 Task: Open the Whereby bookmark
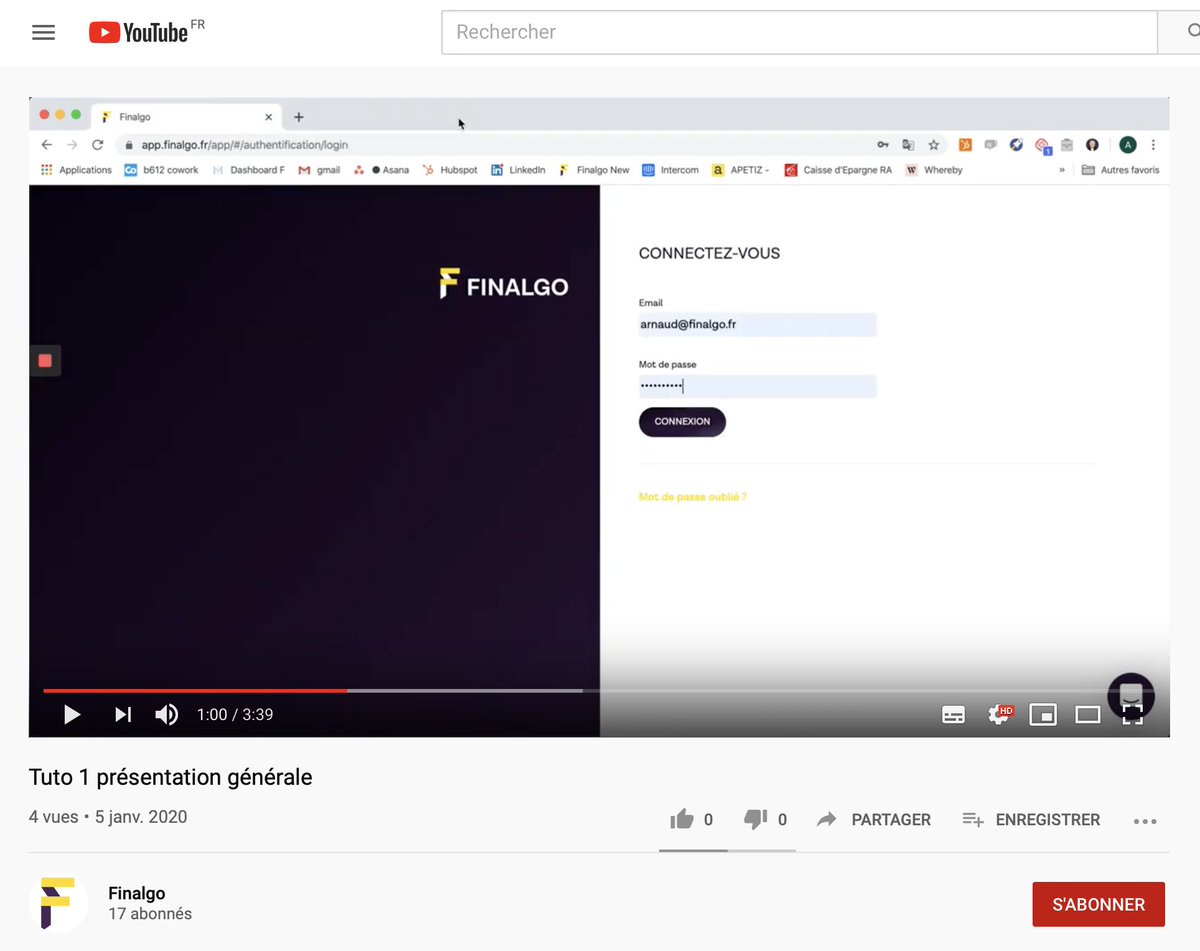coord(934,170)
